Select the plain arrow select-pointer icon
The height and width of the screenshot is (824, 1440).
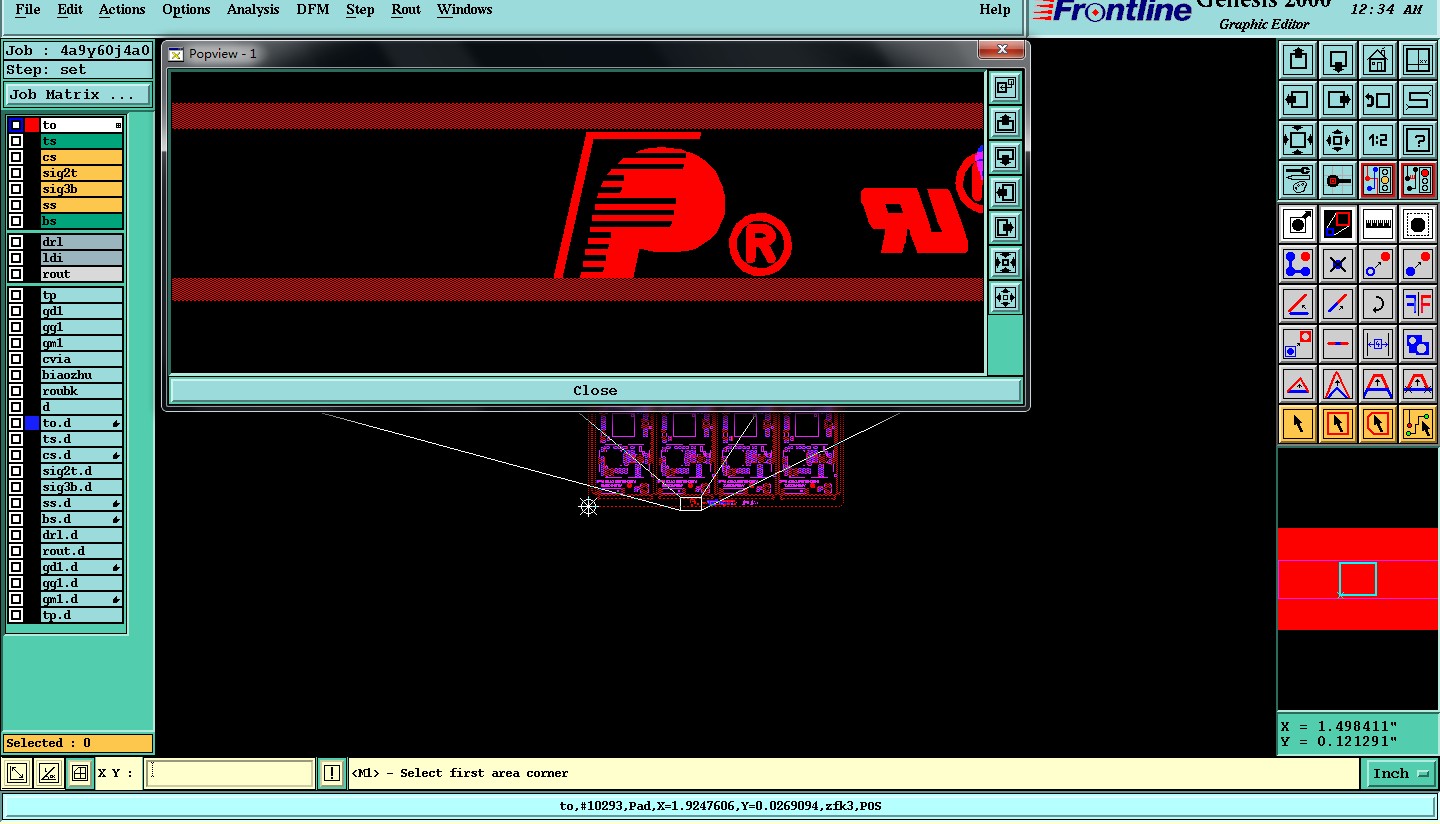tap(1298, 424)
